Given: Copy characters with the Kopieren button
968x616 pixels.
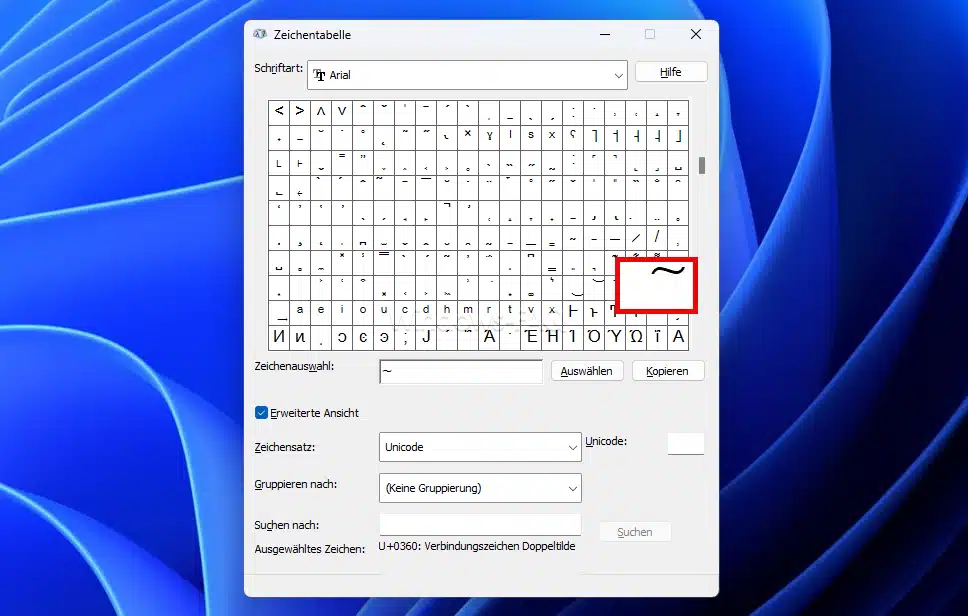Looking at the screenshot, I should pos(667,371).
